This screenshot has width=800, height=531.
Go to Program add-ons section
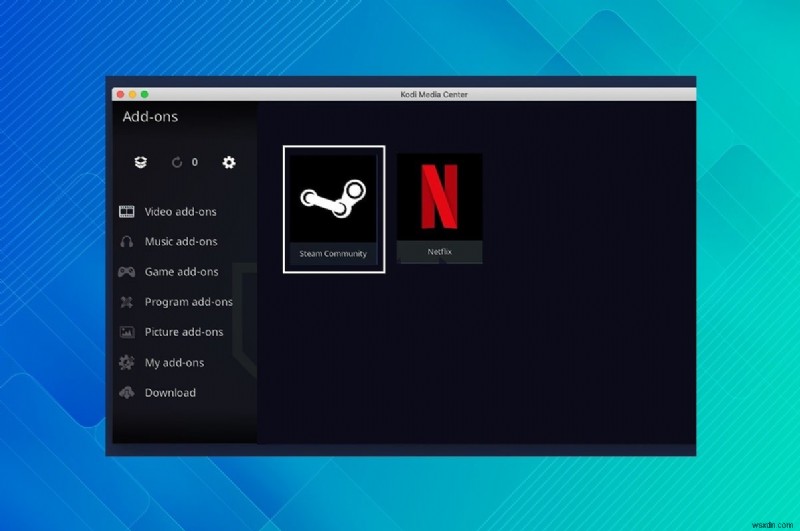point(189,302)
